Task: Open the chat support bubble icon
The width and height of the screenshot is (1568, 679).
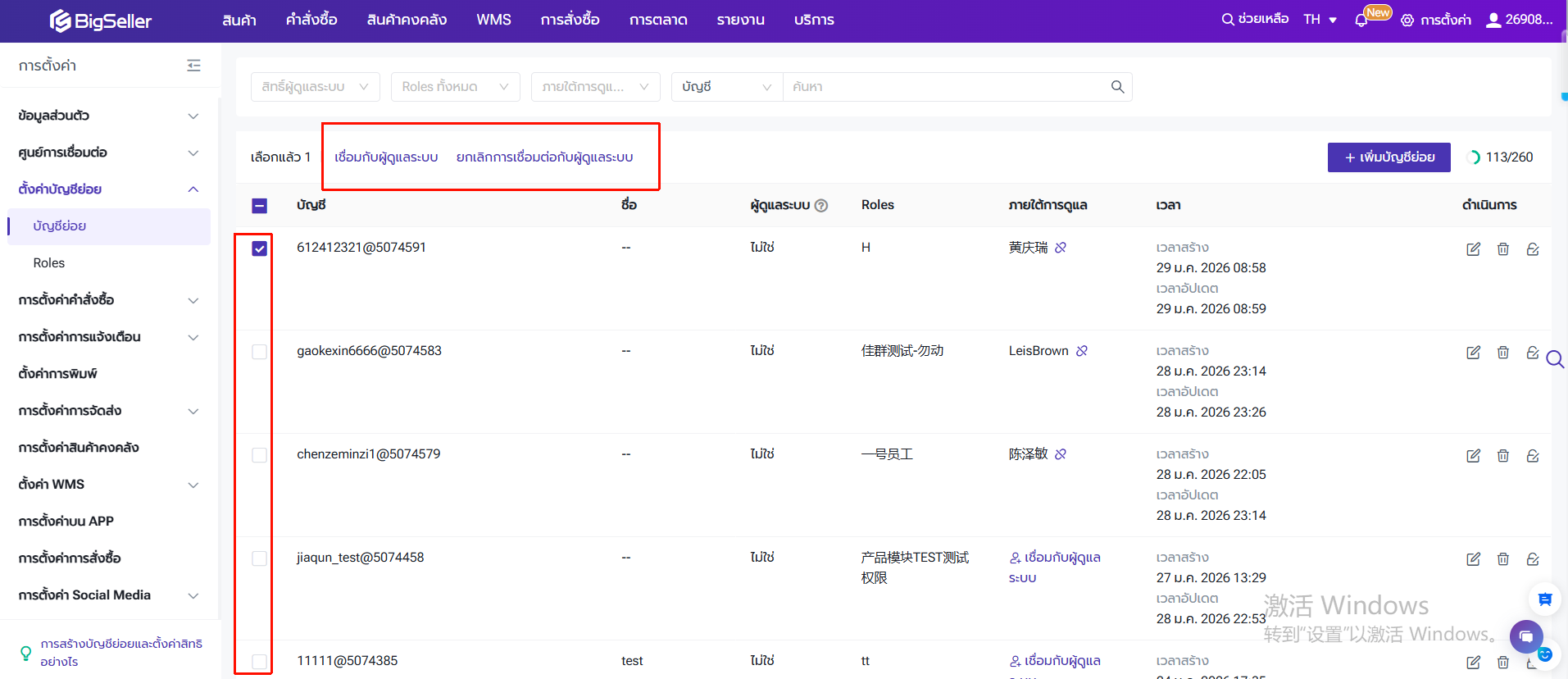Action: tap(1525, 636)
